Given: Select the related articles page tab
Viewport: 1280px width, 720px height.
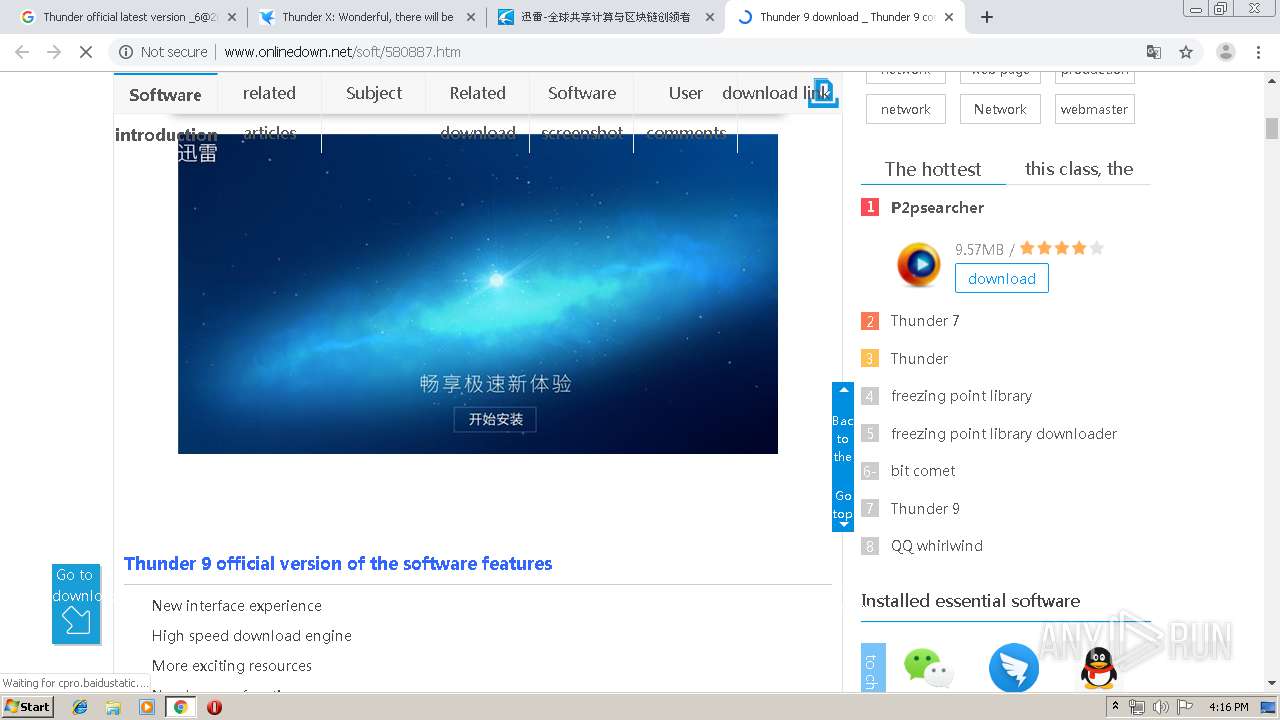Looking at the screenshot, I should click(270, 113).
